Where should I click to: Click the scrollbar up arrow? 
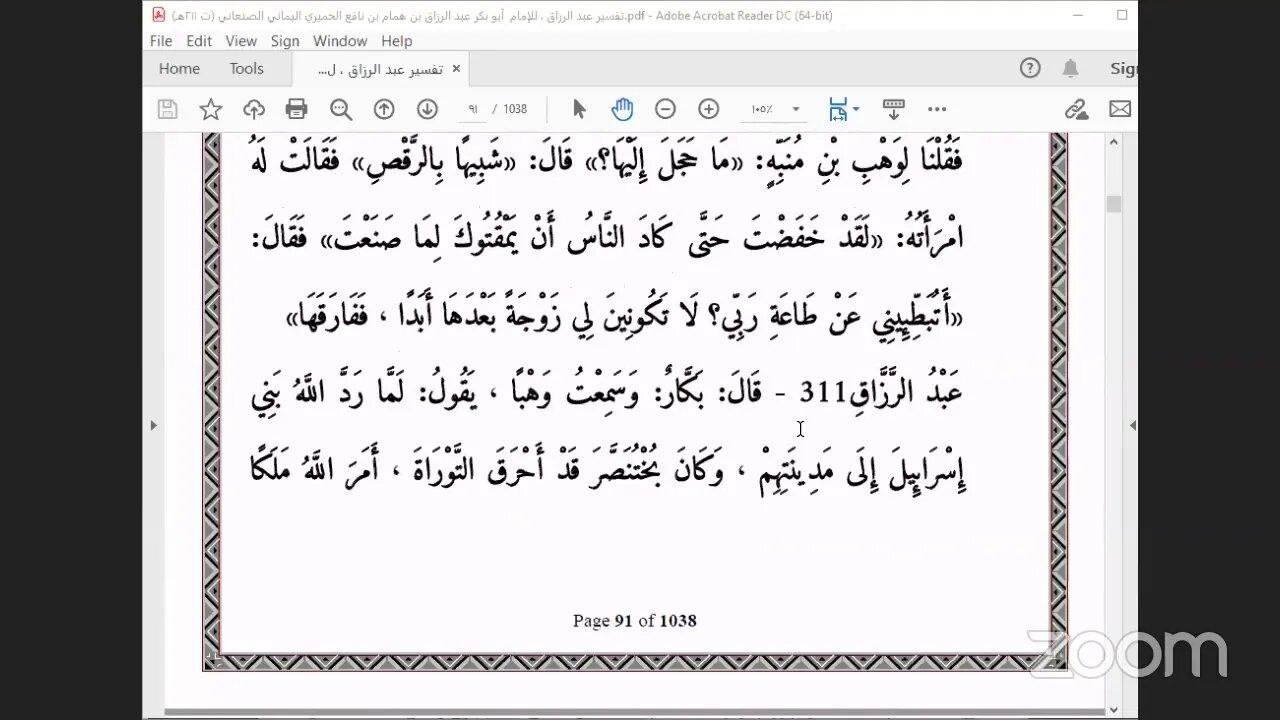(1114, 141)
